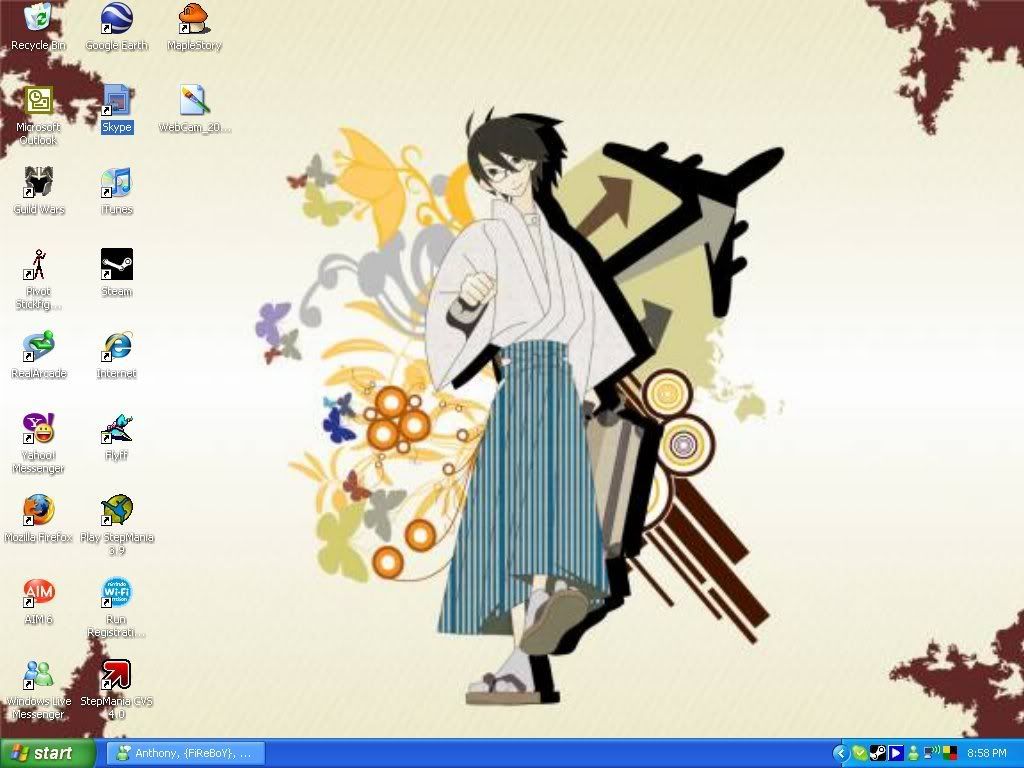Screen dimensions: 1024x768
Task: Open the Windows start menu
Action: tap(47, 753)
